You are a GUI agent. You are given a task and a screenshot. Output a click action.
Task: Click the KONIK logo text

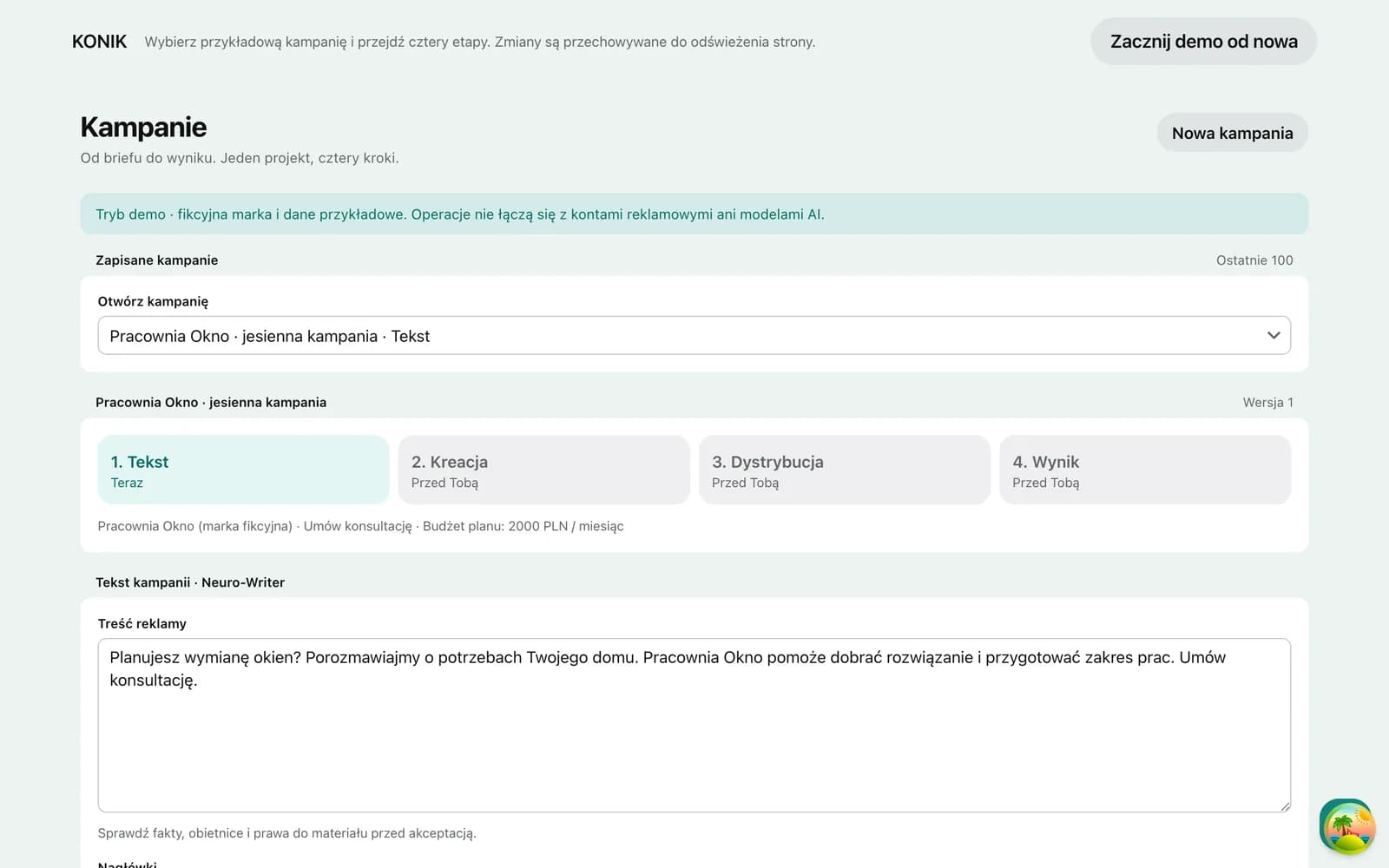(99, 42)
